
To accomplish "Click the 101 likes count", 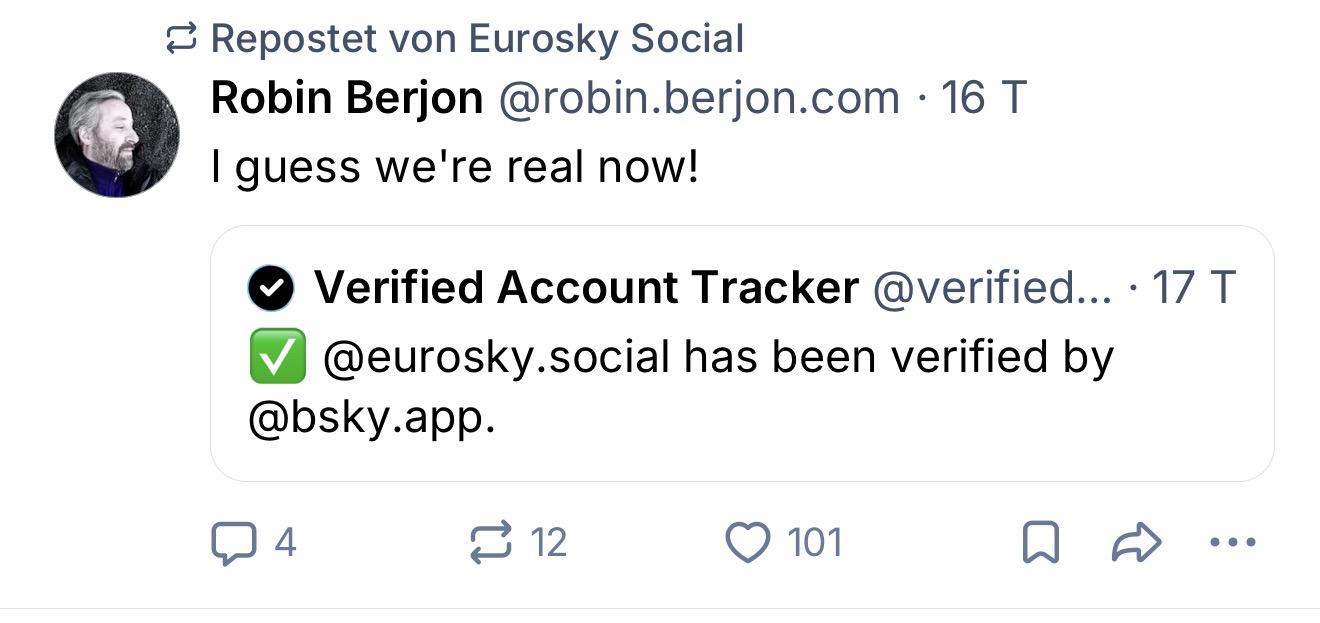I will tap(815, 543).
